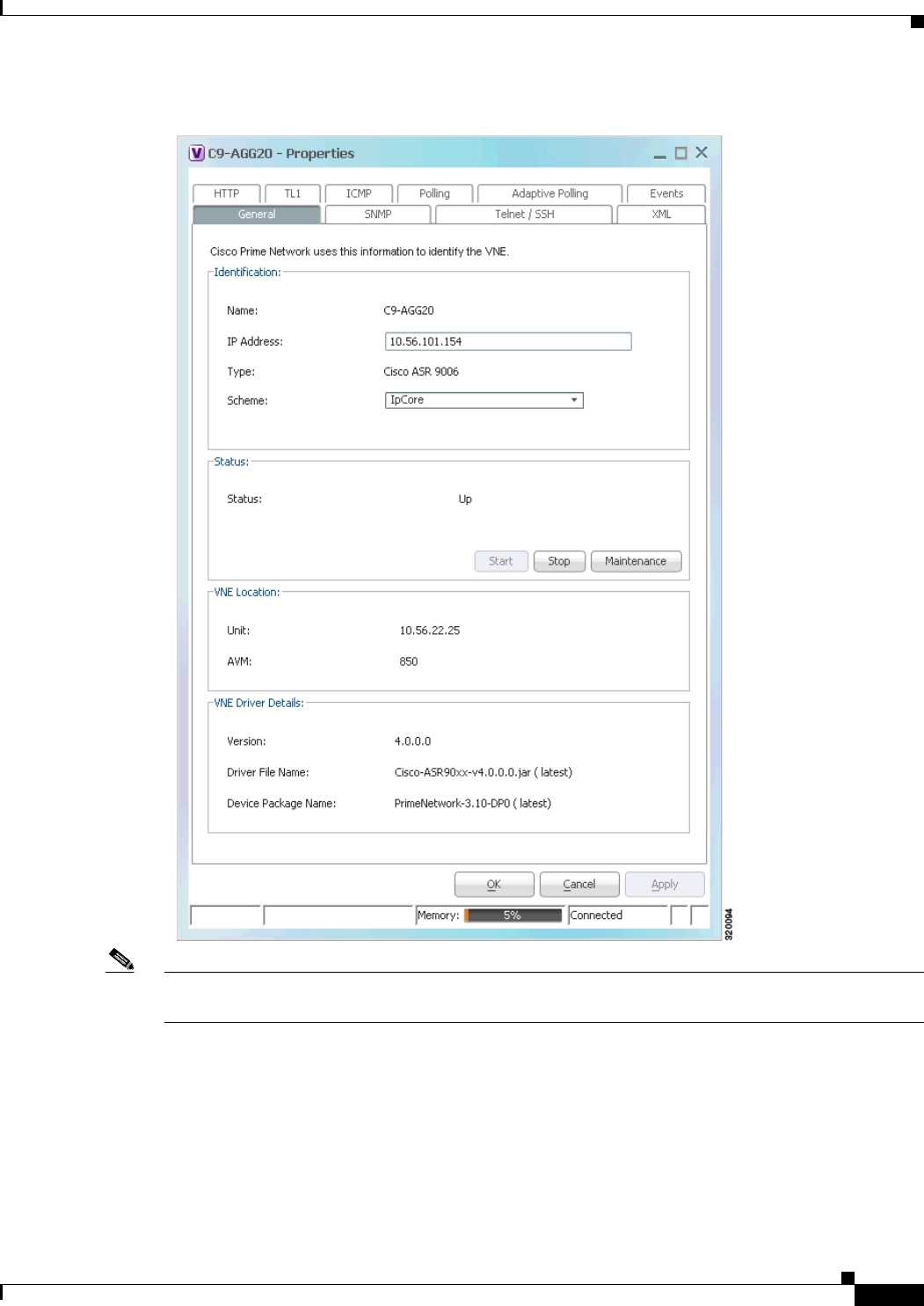Image resolution: width=924 pixels, height=1306 pixels.
Task: Click the disabled Start button
Action: point(501,561)
